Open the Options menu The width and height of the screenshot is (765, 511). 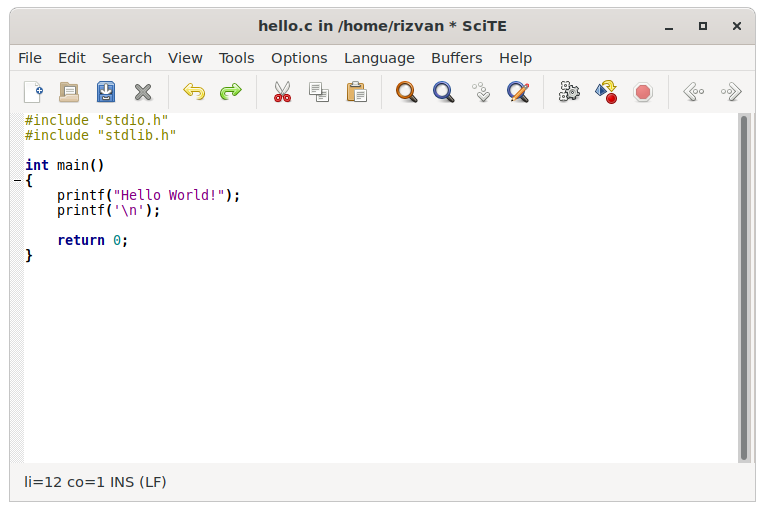coord(299,58)
